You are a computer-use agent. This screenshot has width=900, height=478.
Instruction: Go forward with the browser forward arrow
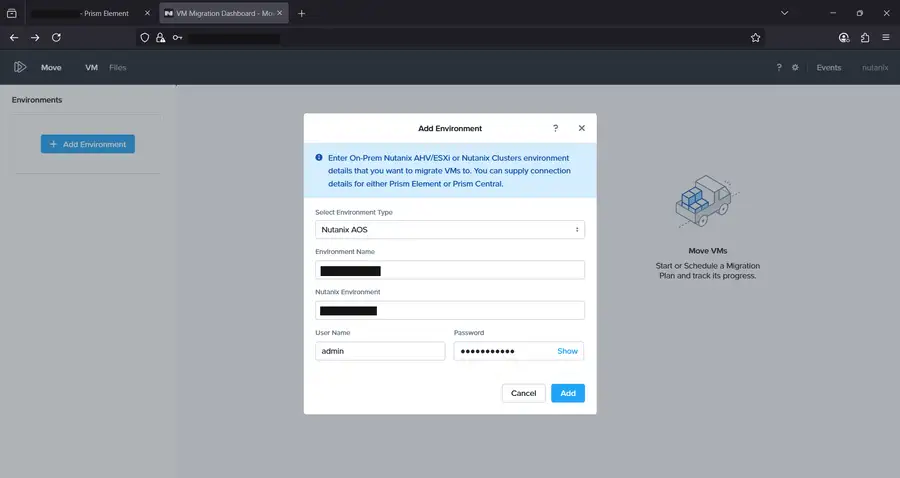pos(35,37)
